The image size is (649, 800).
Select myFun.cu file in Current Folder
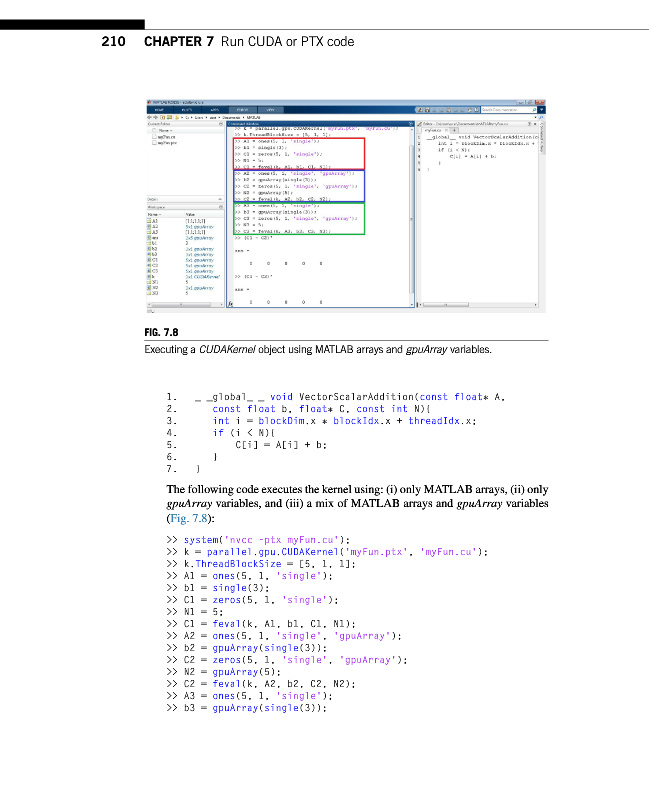point(161,137)
